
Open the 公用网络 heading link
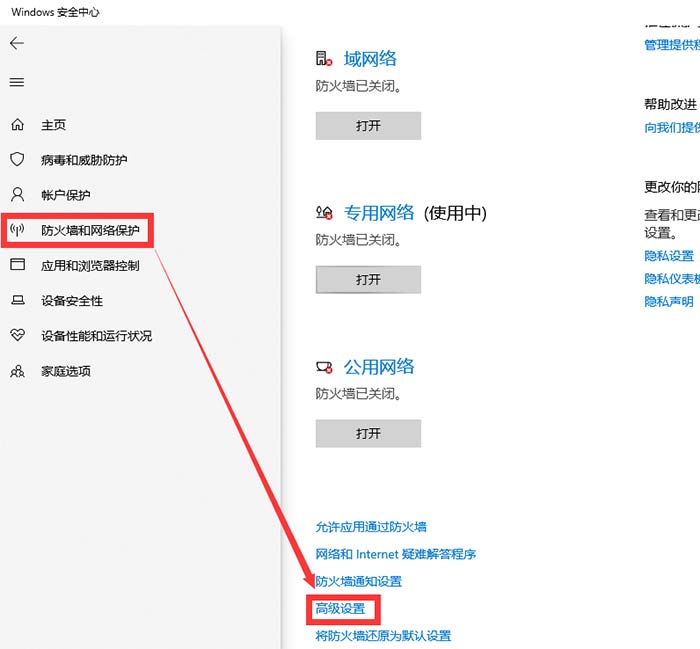pyautogui.click(x=379, y=367)
